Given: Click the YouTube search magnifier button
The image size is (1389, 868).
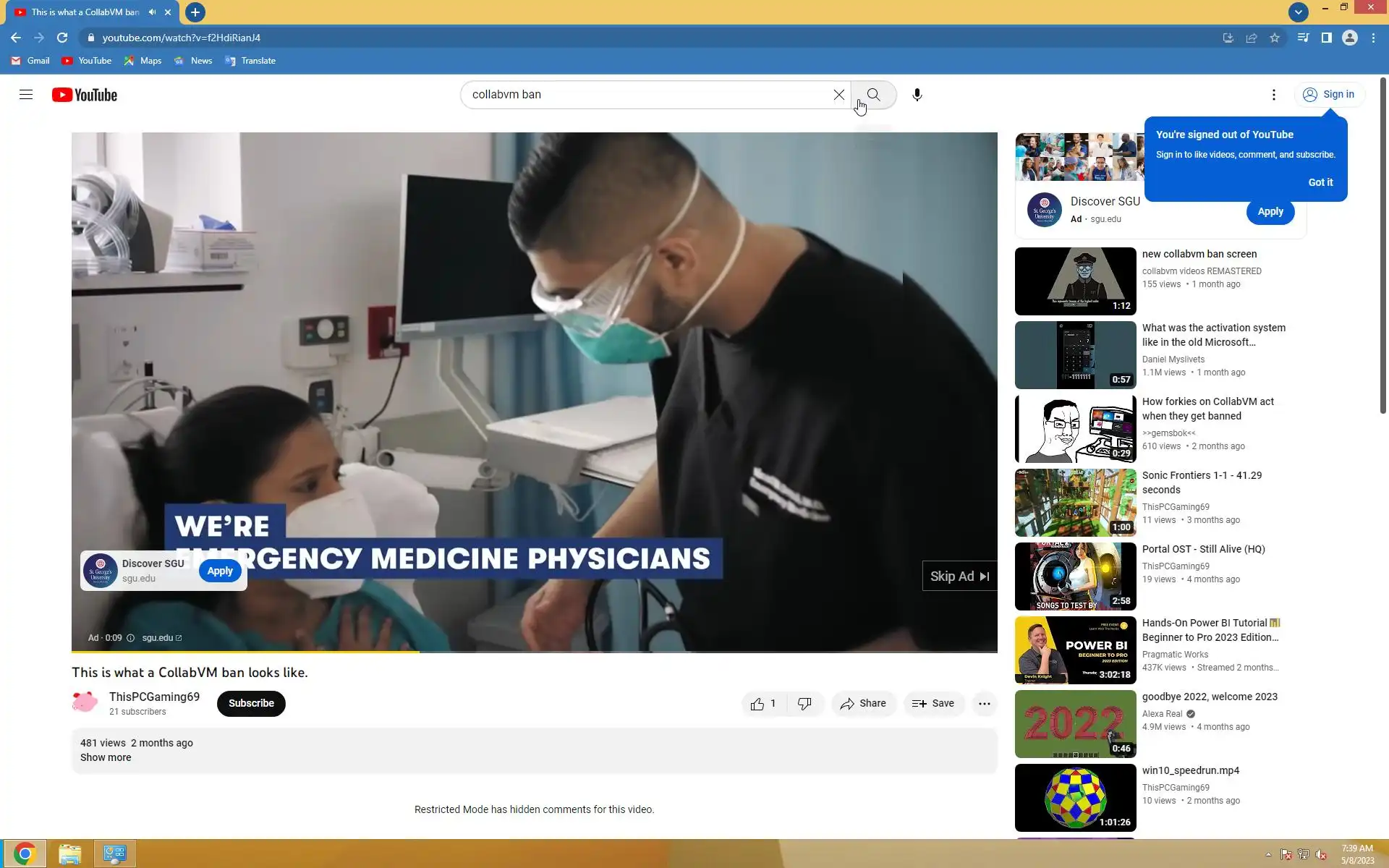Looking at the screenshot, I should pyautogui.click(x=873, y=95).
